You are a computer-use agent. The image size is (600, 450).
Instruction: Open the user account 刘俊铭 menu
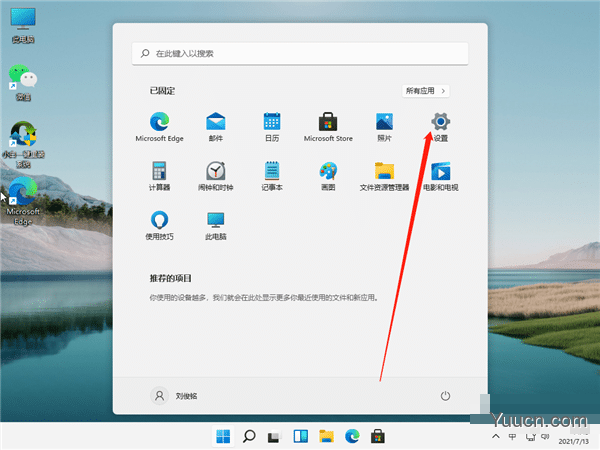click(174, 396)
